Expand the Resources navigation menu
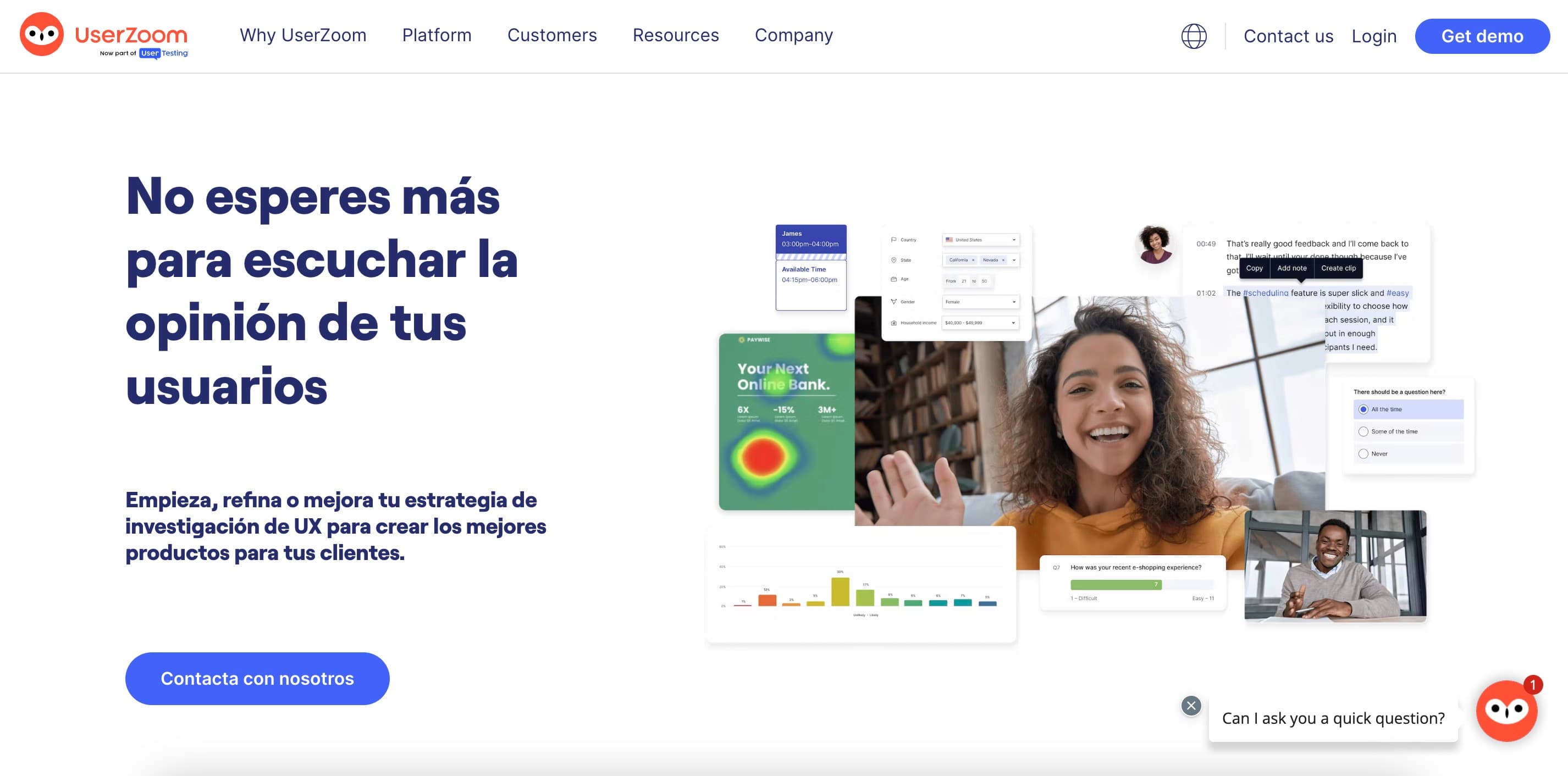1568x776 pixels. click(x=675, y=36)
